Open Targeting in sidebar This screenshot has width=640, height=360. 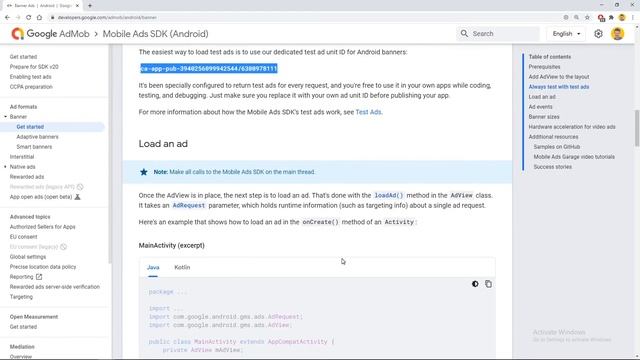21,297
